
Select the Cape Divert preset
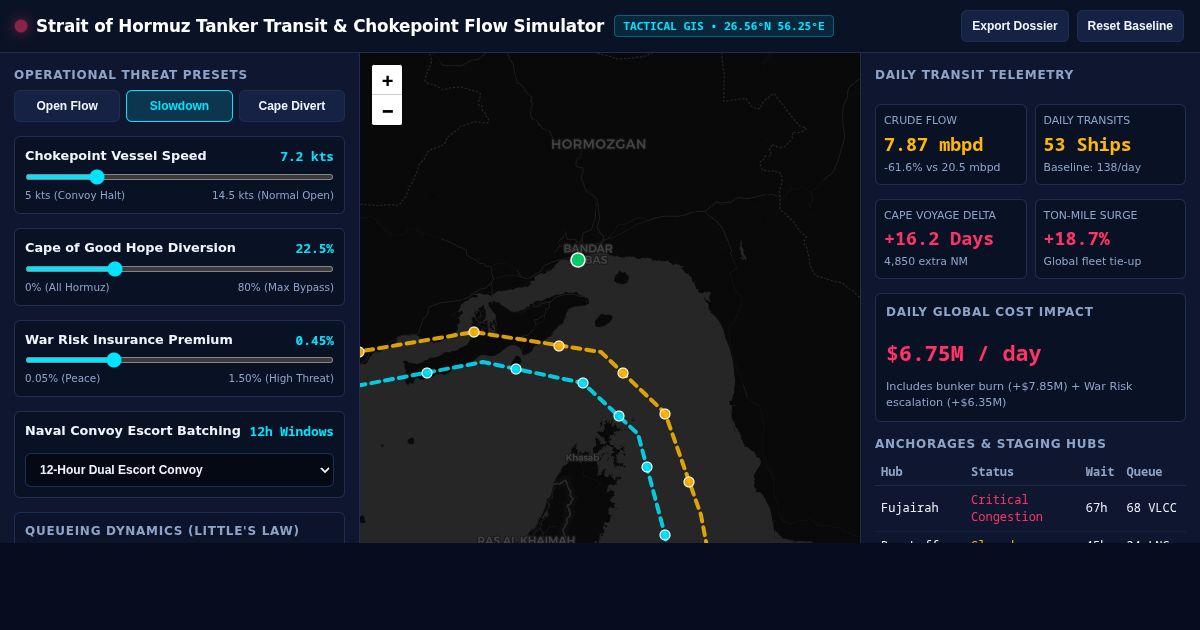coord(292,106)
